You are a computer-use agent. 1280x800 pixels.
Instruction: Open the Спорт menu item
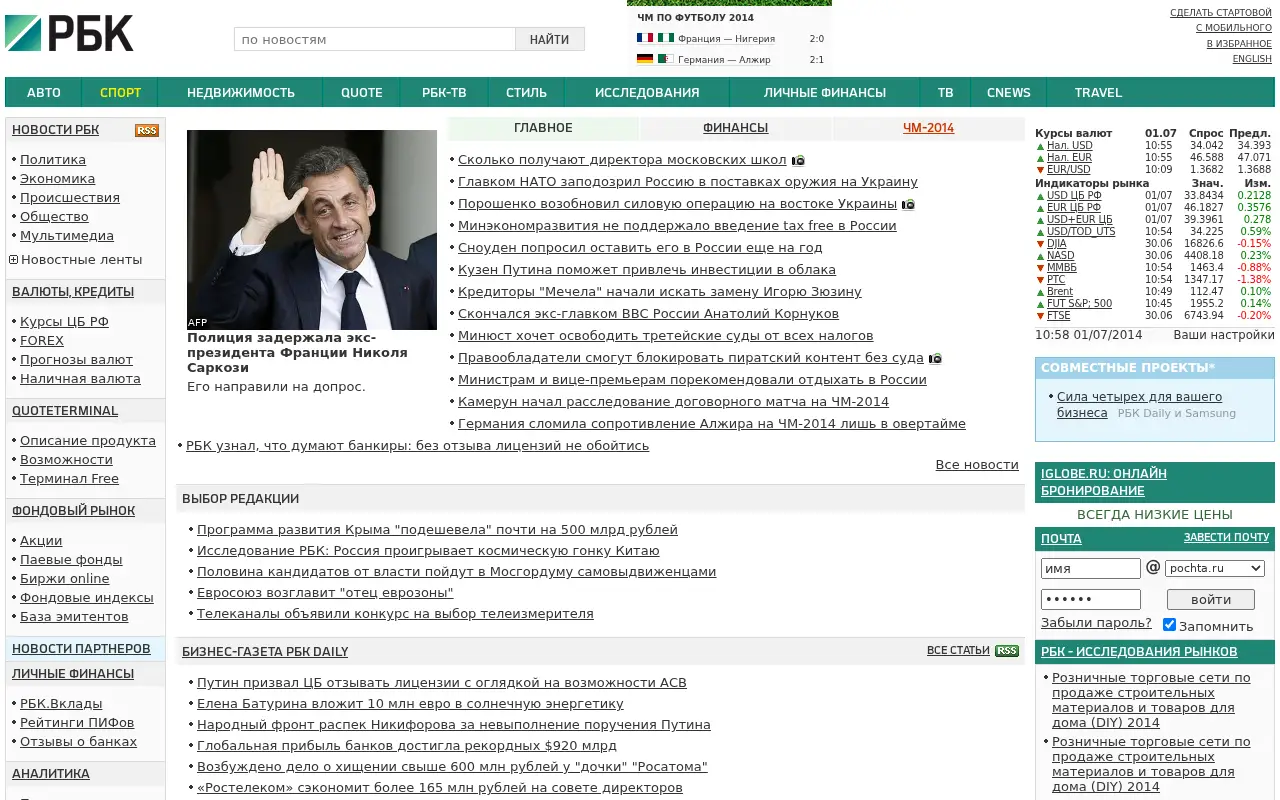click(x=121, y=92)
